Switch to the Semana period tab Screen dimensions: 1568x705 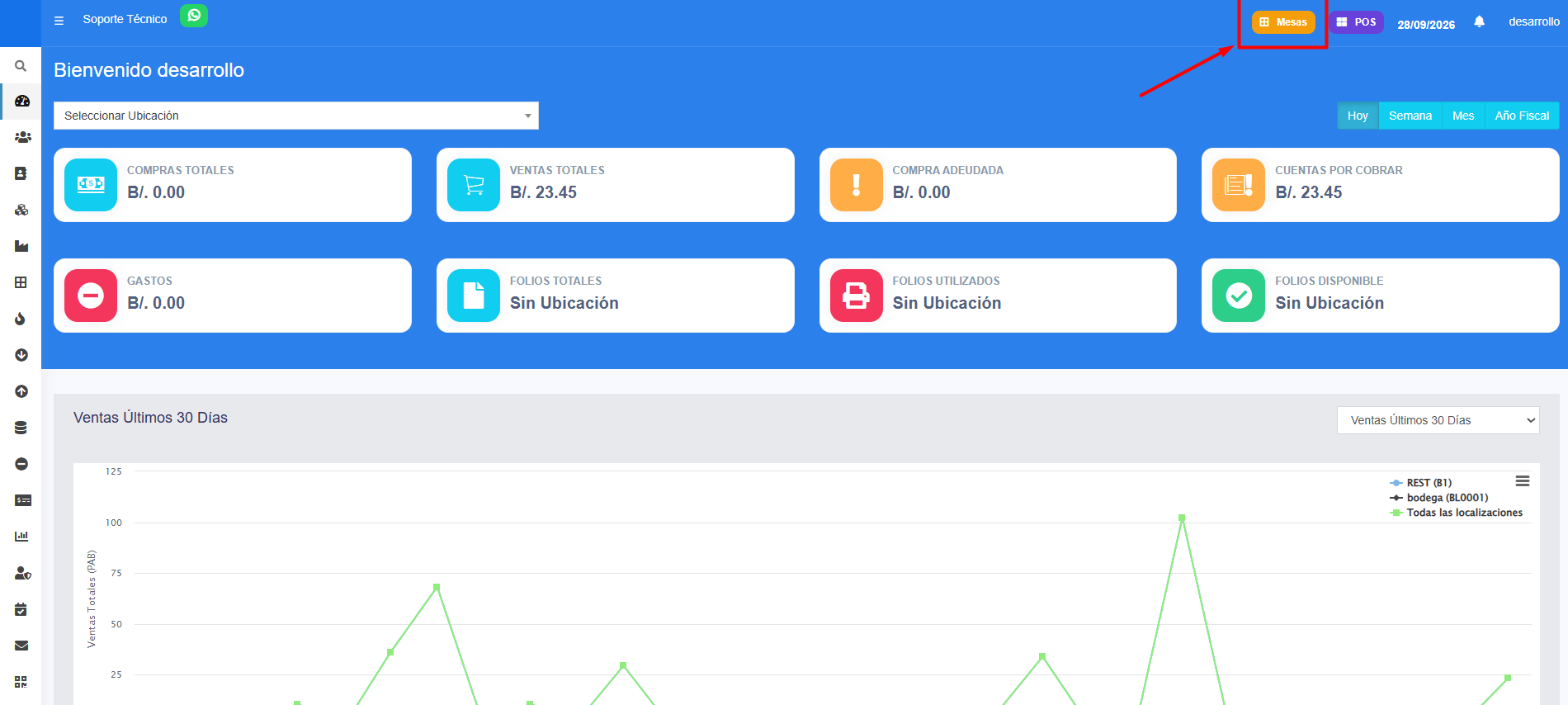(x=1410, y=116)
